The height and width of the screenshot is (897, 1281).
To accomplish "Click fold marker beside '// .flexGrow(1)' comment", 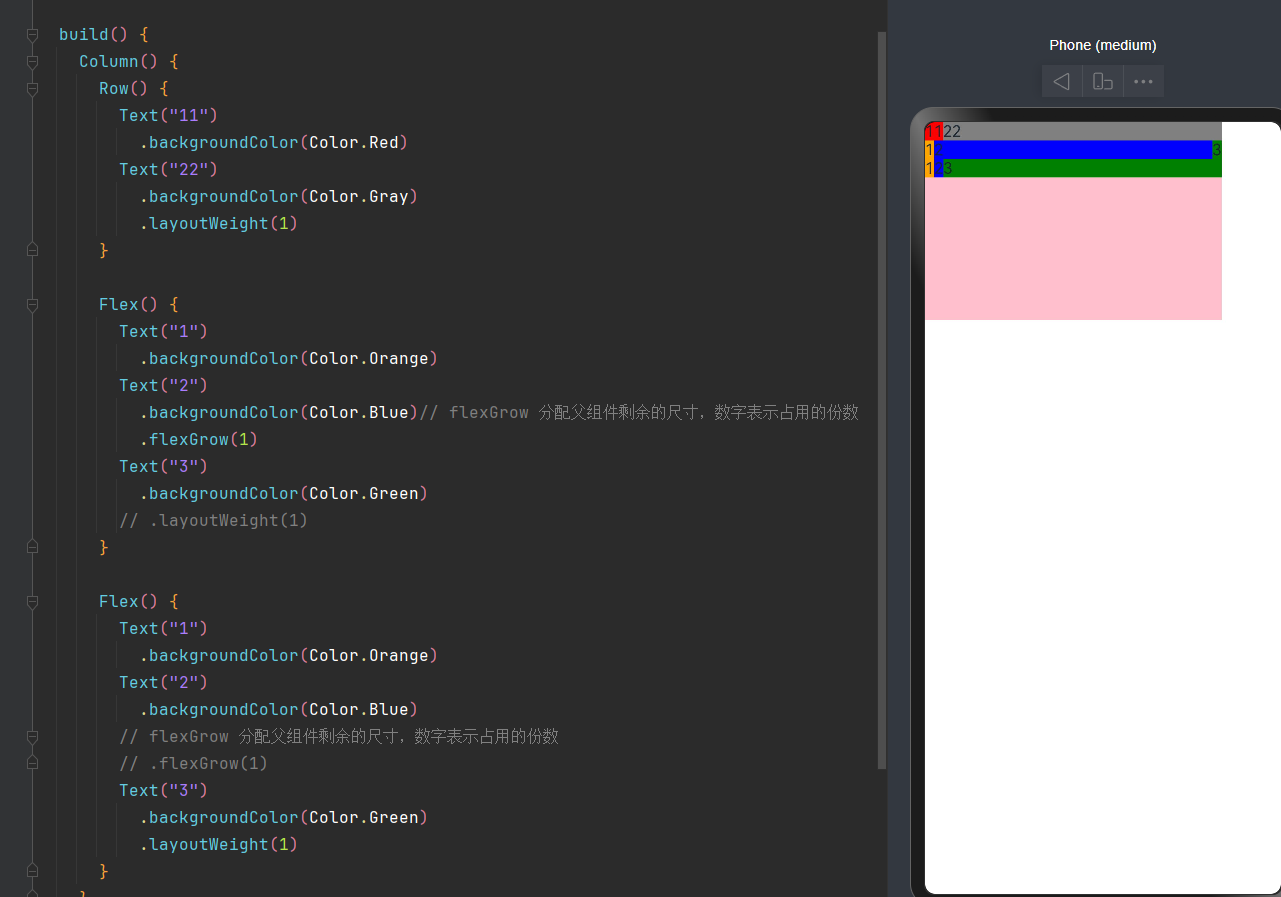I will pos(32,763).
